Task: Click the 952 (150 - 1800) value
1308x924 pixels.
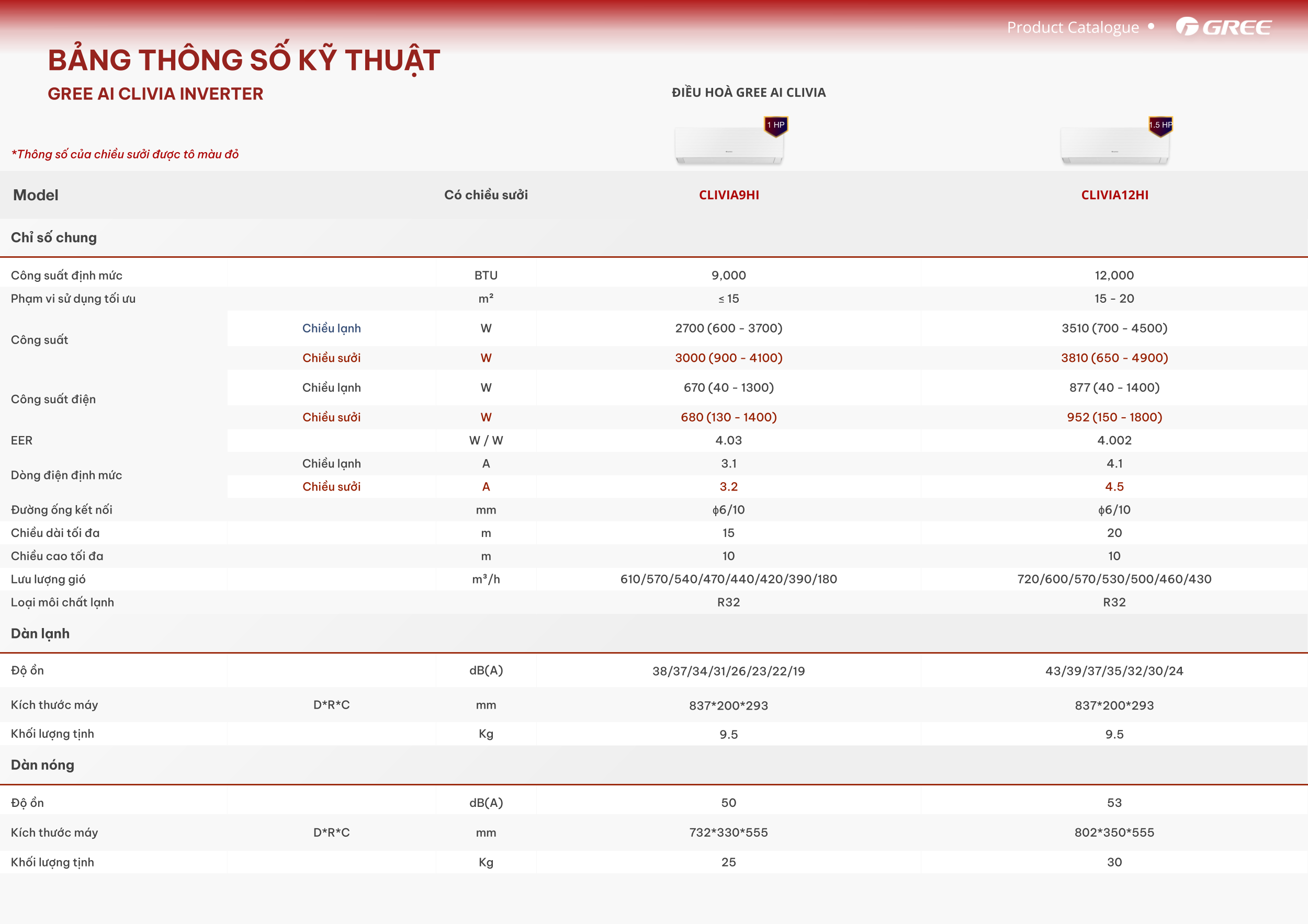Action: point(1114,417)
